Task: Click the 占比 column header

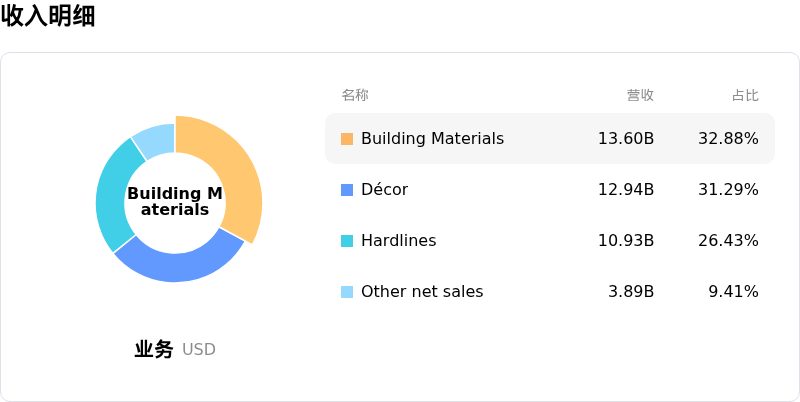Action: [745, 96]
